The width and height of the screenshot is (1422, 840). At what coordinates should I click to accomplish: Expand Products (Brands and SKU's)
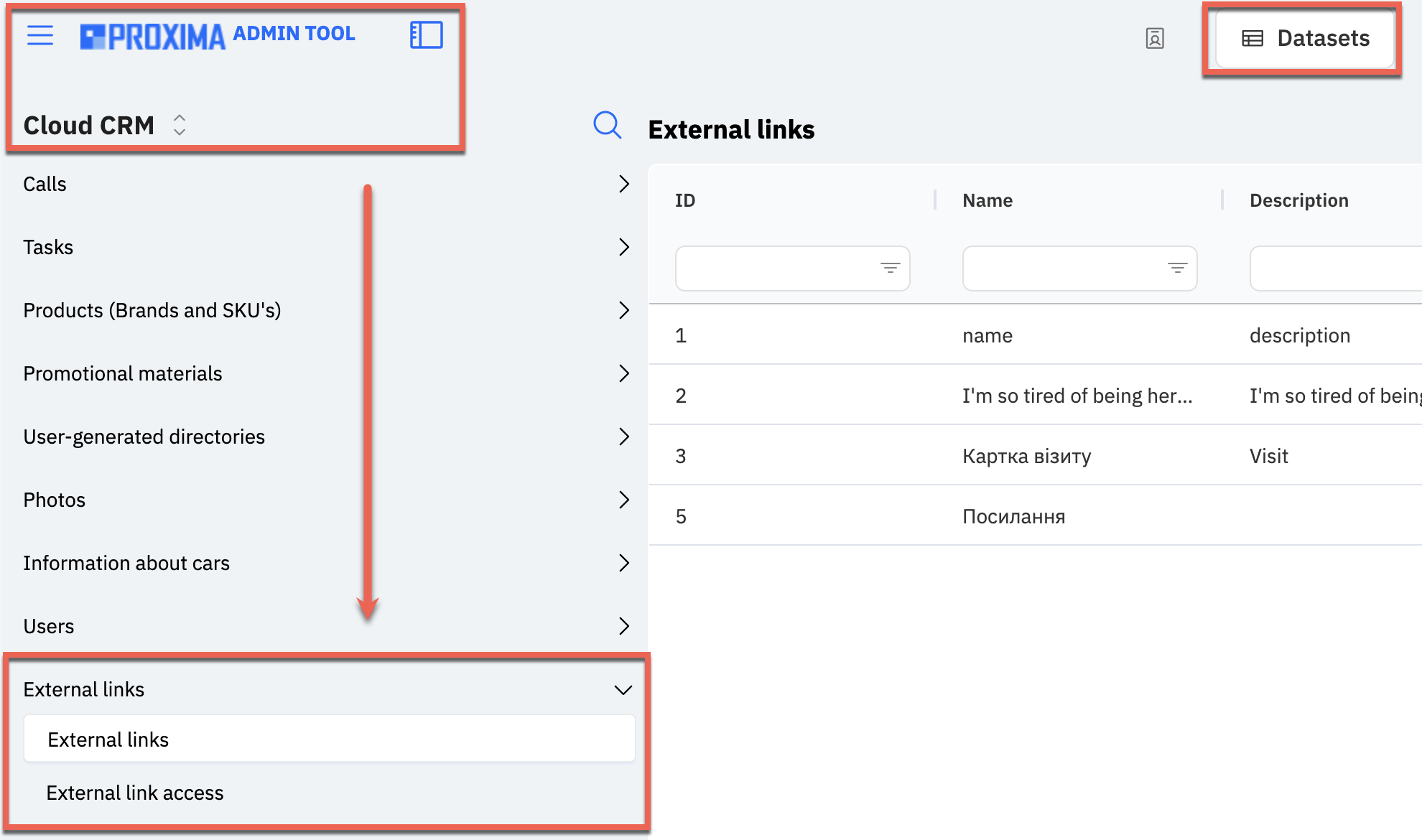pyautogui.click(x=327, y=311)
